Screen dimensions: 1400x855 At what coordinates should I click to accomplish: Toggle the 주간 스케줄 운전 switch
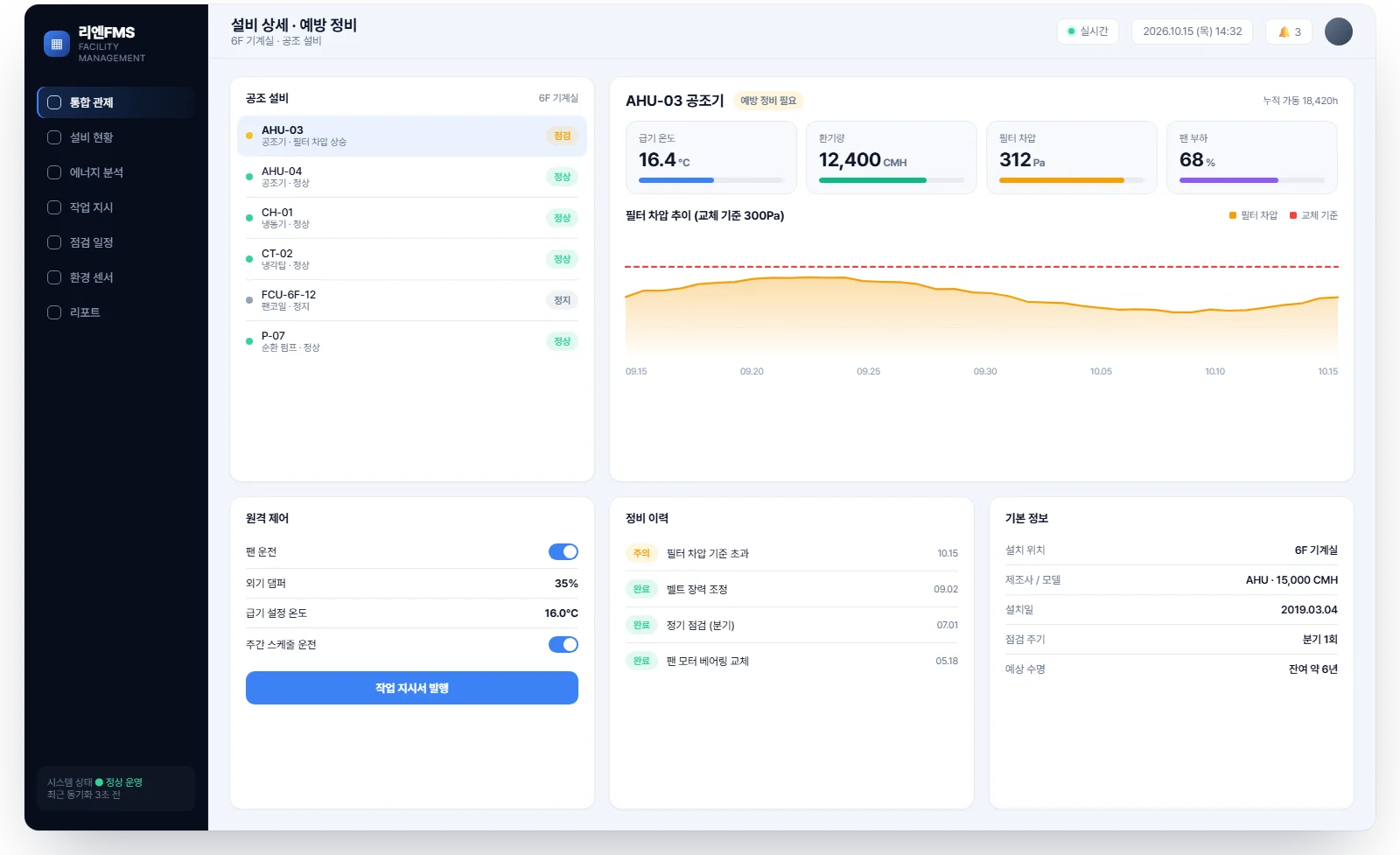pyautogui.click(x=563, y=645)
